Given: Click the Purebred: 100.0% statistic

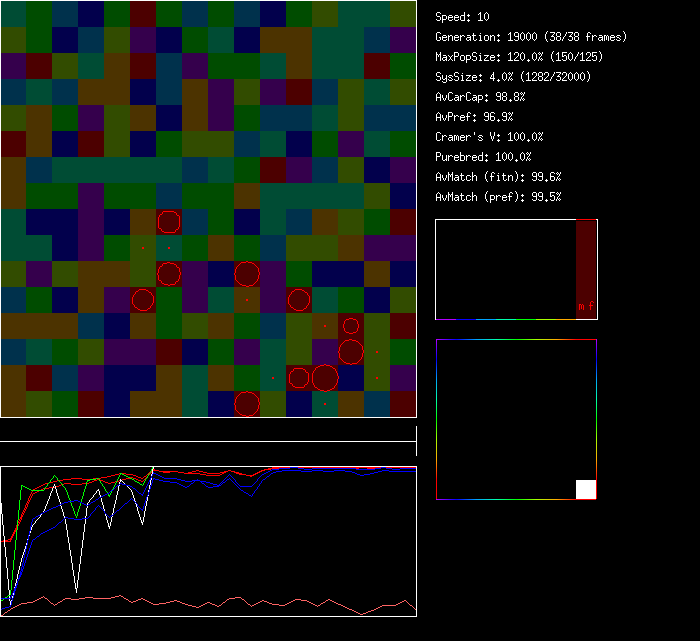Looking at the screenshot, I should point(484,157).
